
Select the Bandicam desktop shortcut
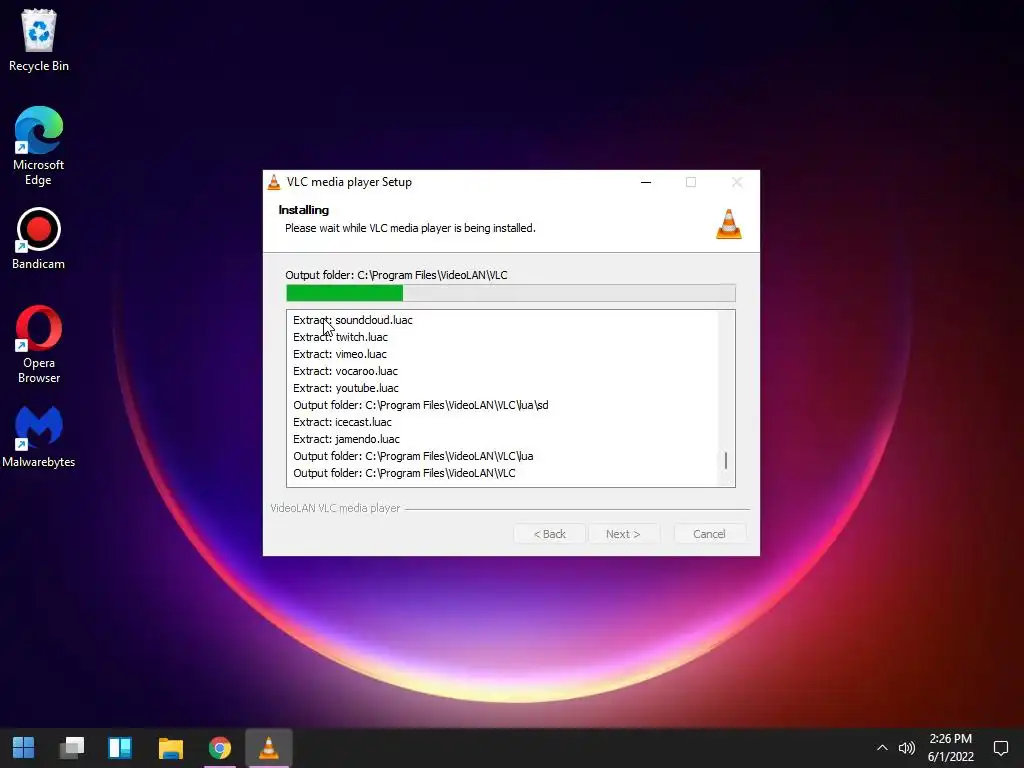(39, 238)
